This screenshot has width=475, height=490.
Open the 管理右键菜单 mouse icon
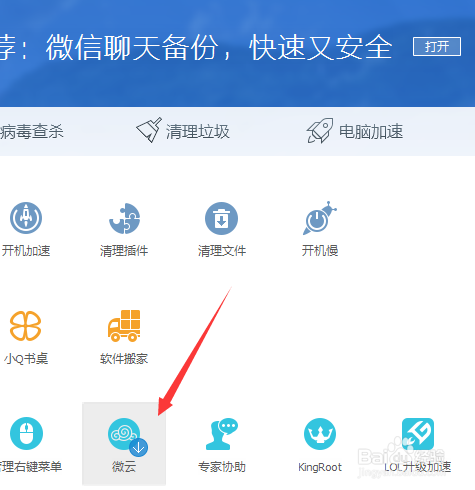26,433
